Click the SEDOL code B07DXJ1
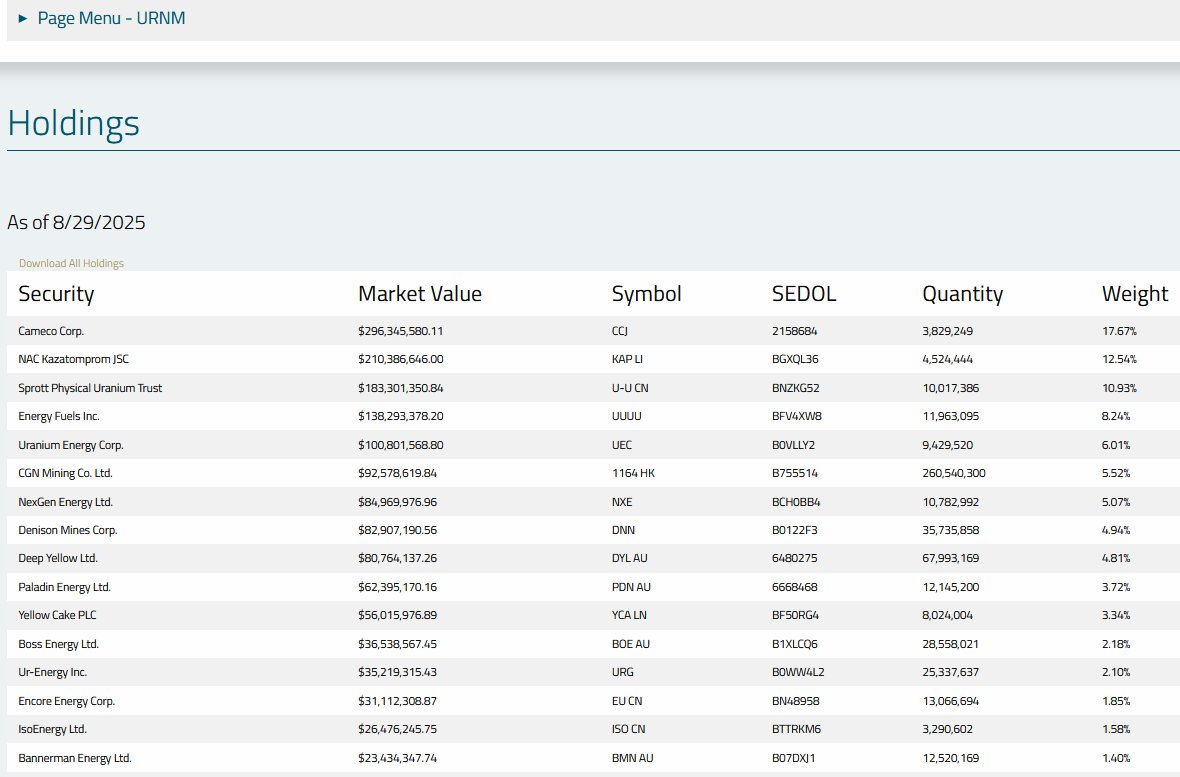 tap(793, 758)
